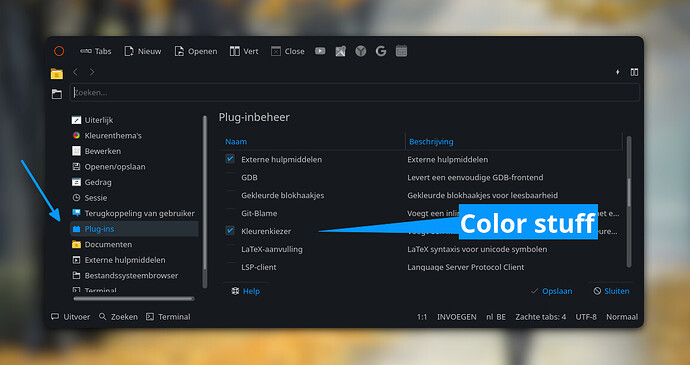The width and height of the screenshot is (690, 365).
Task: Open the UTF-8 encoding selector
Action: tap(586, 317)
